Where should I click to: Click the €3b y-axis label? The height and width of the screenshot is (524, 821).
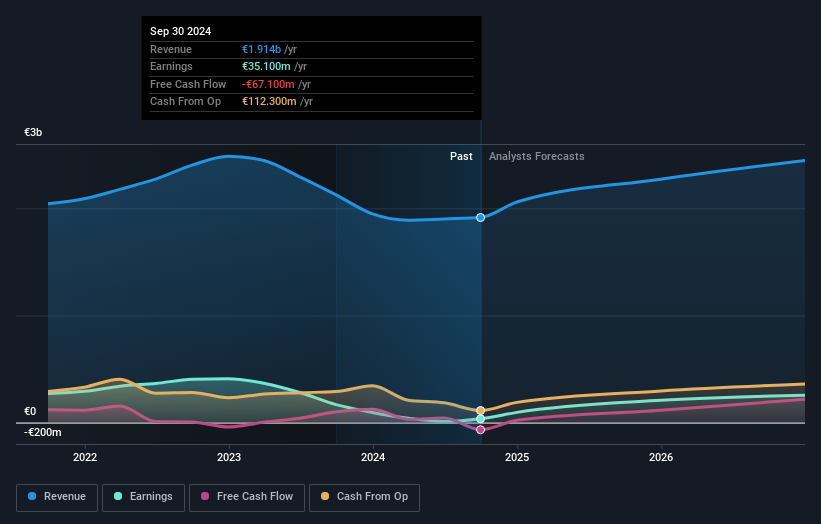coord(33,132)
